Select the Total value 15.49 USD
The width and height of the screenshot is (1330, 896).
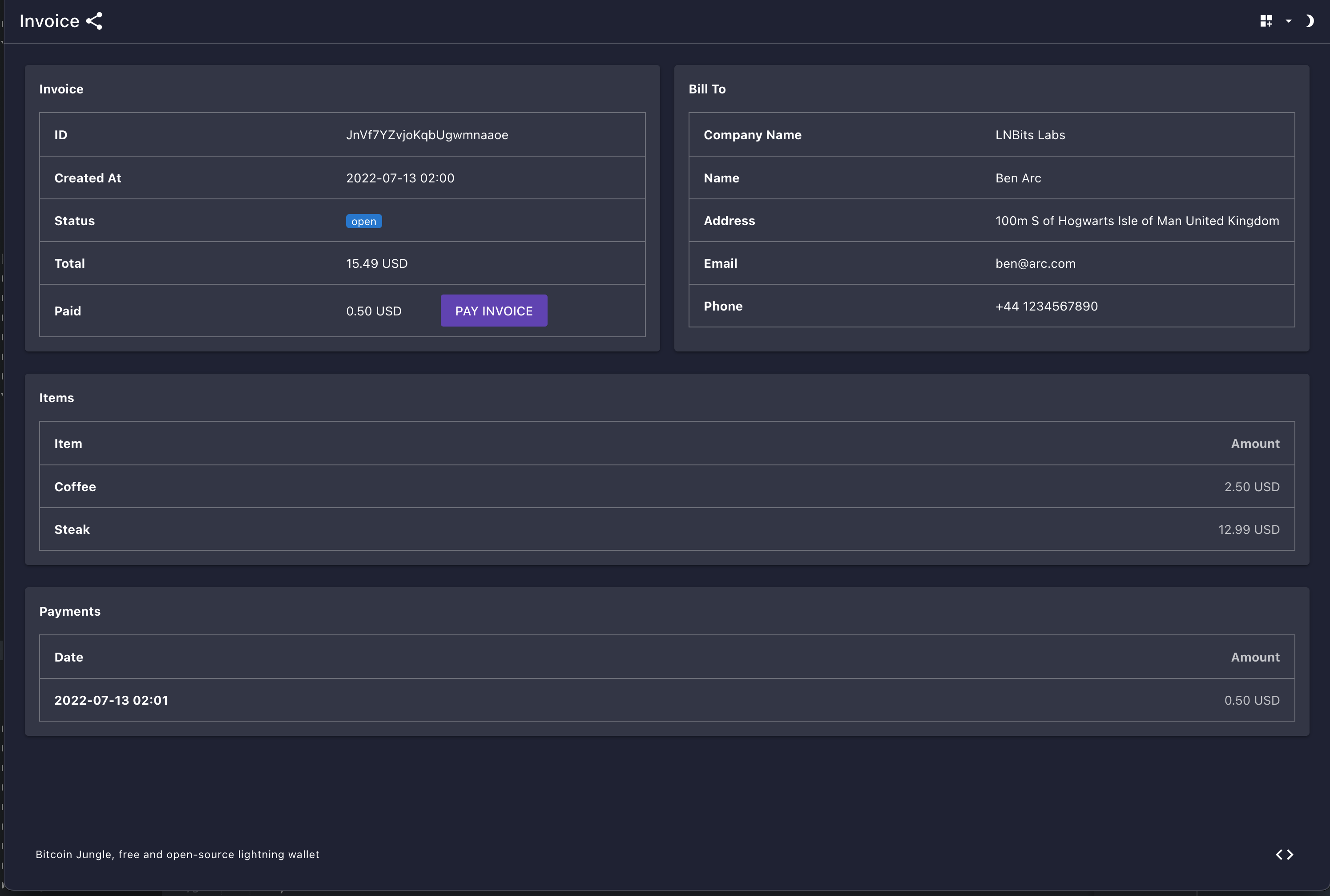pos(376,263)
